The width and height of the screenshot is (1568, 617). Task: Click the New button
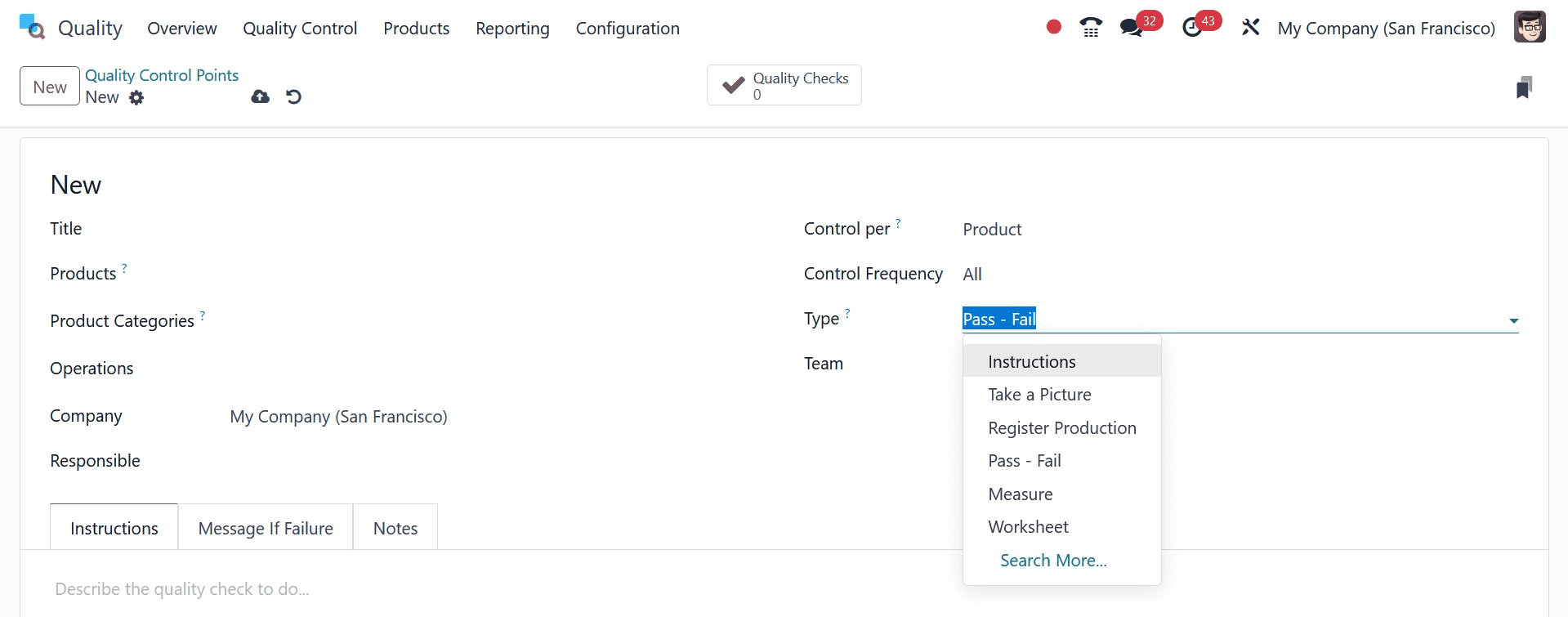point(50,87)
